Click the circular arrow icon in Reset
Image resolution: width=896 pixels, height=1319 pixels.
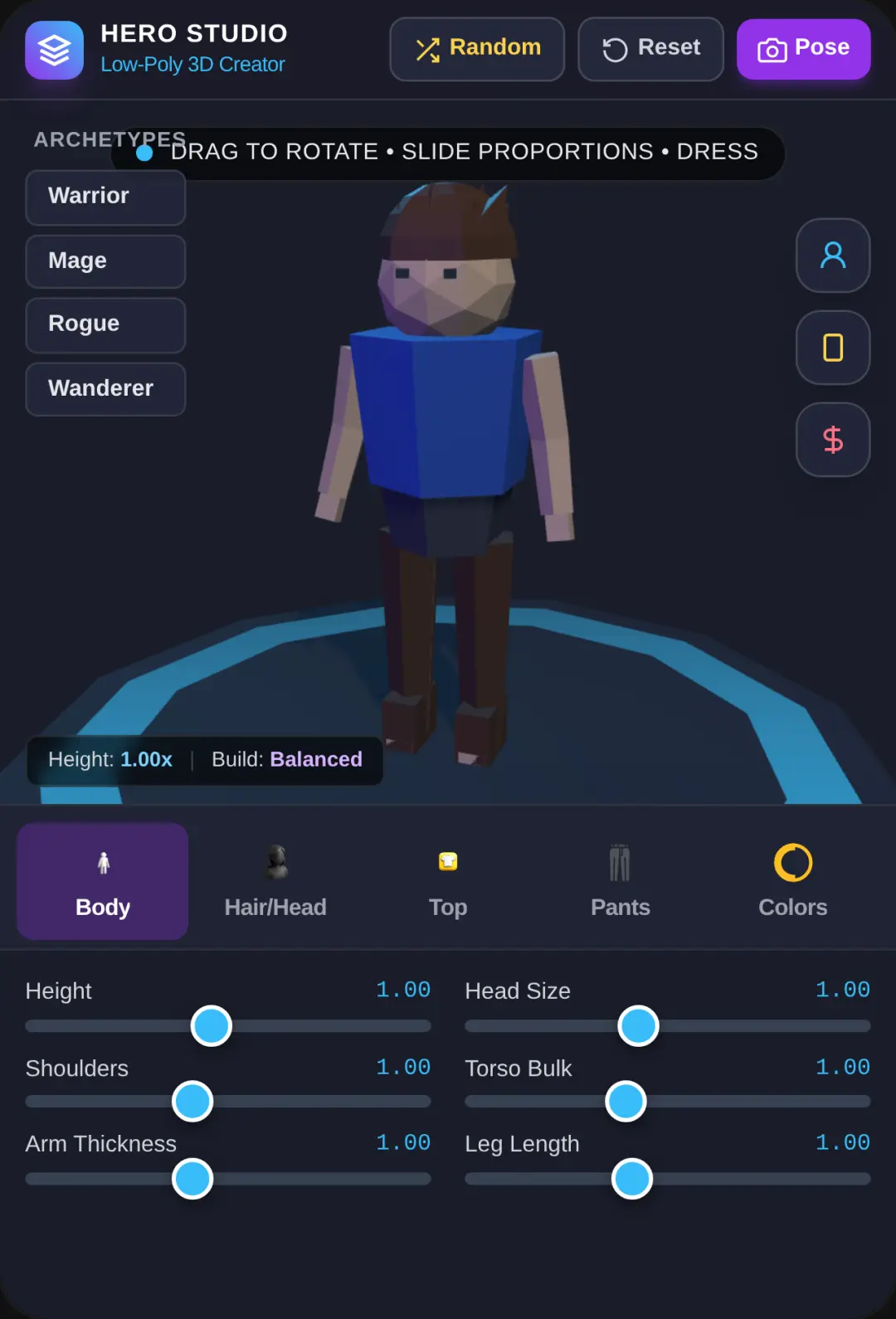615,50
